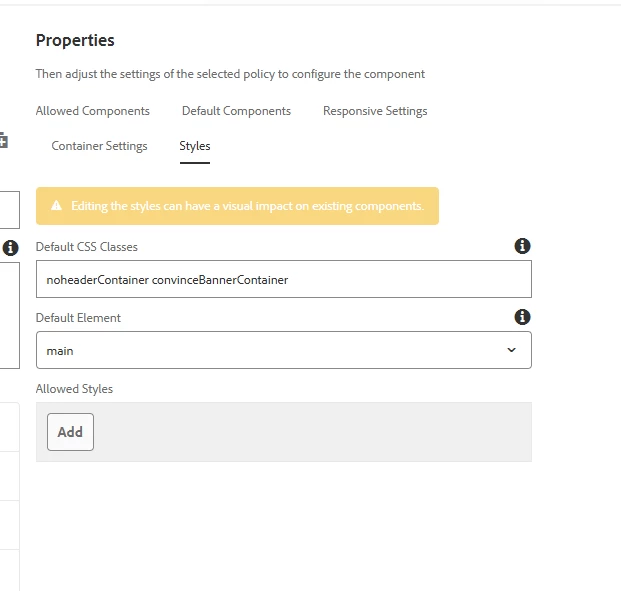Click the chevron arrow in Default Element field
This screenshot has height=591, width=621.
click(511, 350)
